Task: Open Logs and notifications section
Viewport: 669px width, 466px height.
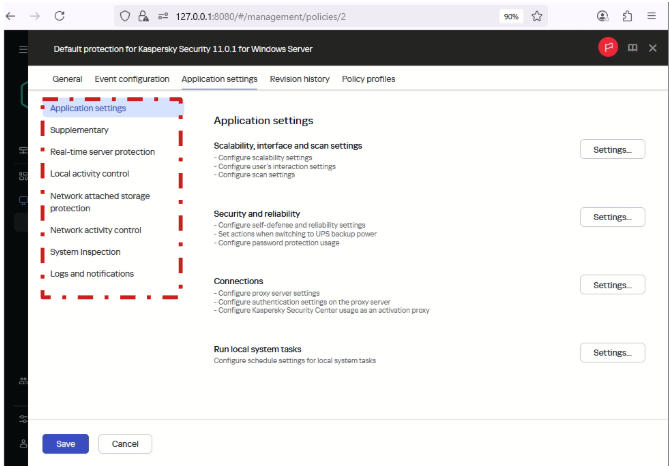Action: pos(92,274)
